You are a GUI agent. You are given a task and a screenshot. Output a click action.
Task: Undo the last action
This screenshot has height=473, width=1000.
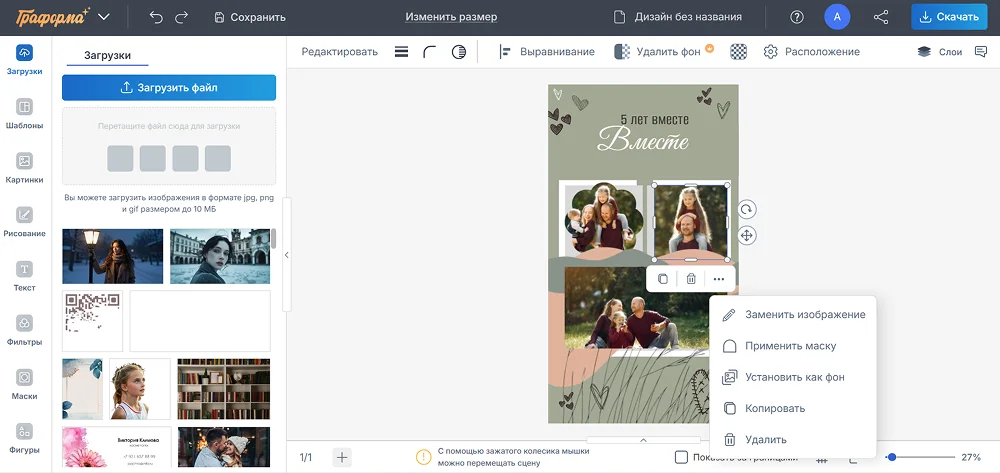click(x=156, y=17)
